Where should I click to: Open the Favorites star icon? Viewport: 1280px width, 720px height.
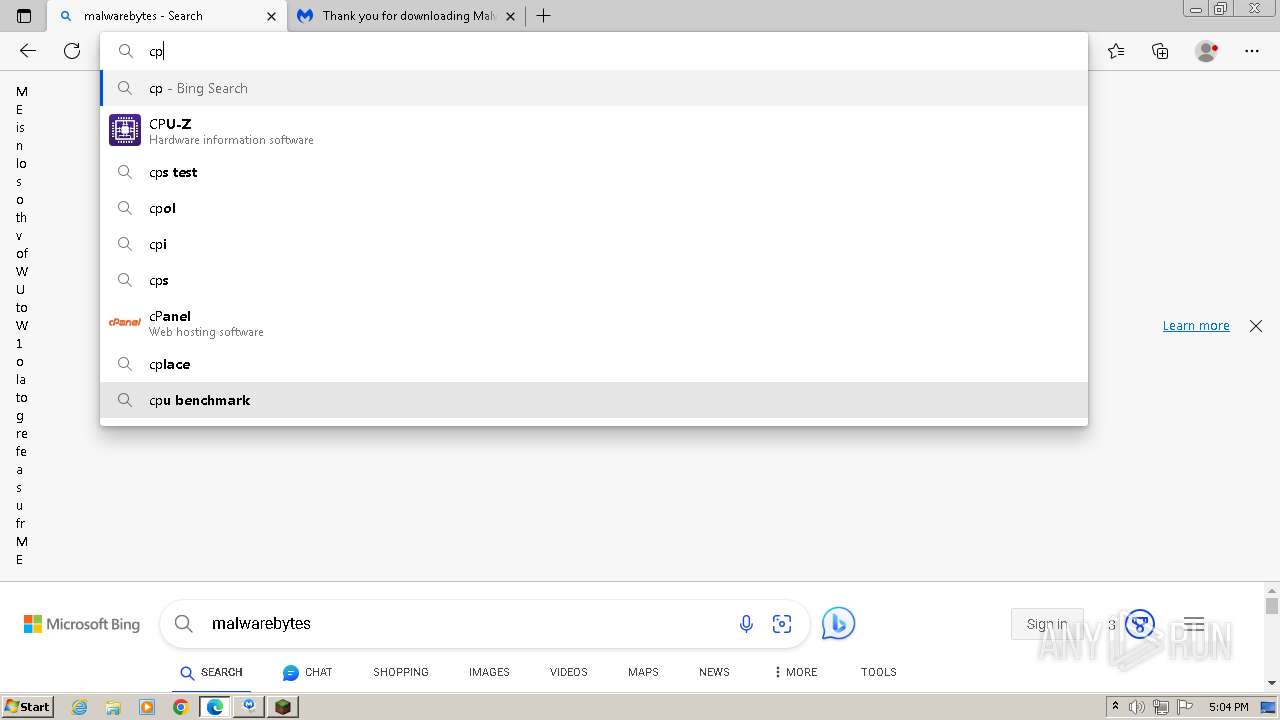point(1116,51)
